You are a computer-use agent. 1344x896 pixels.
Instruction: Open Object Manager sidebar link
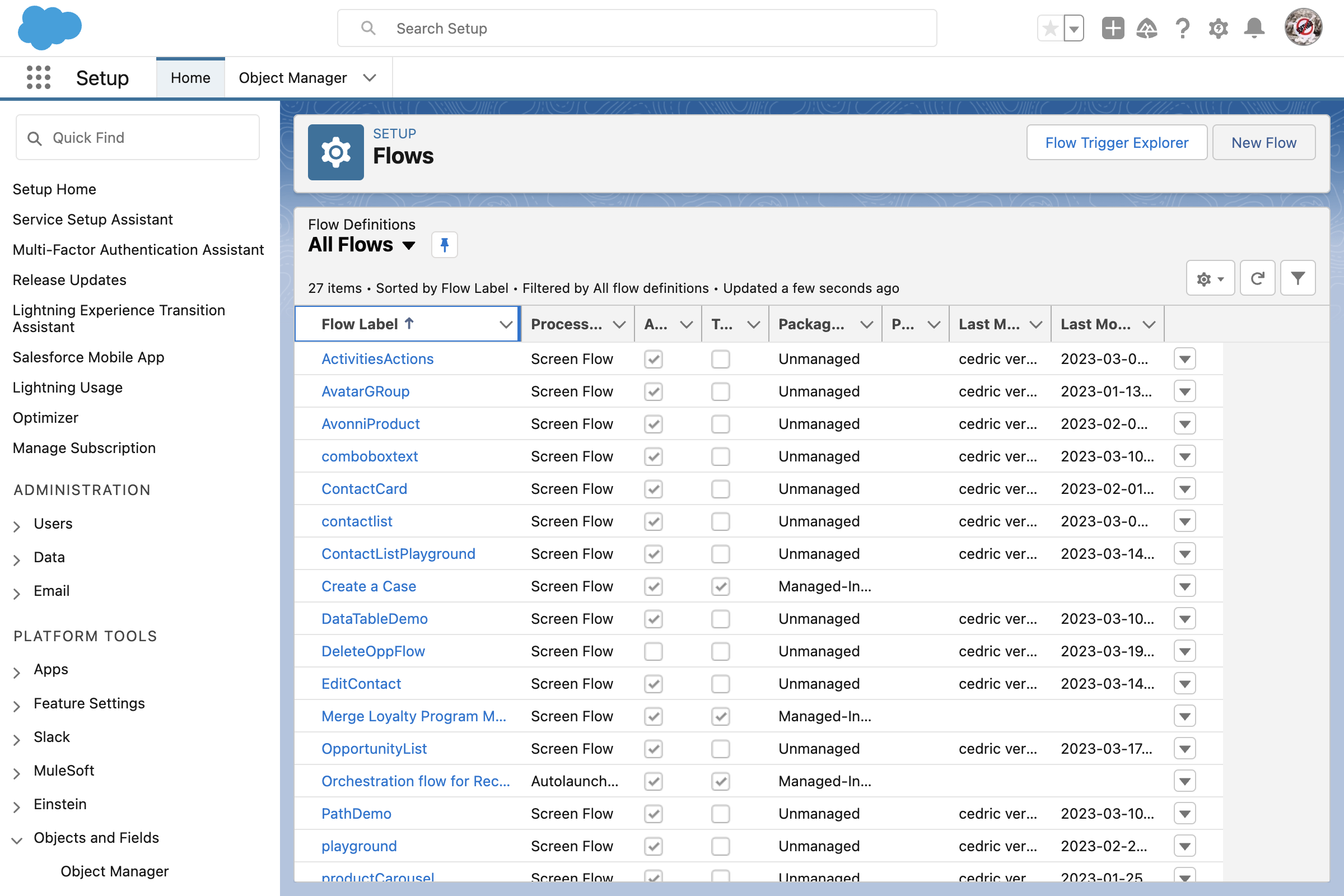[x=114, y=871]
